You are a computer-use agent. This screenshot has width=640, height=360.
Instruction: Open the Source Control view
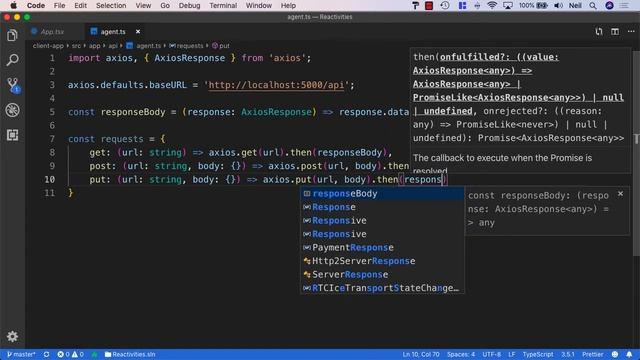click(x=13, y=85)
